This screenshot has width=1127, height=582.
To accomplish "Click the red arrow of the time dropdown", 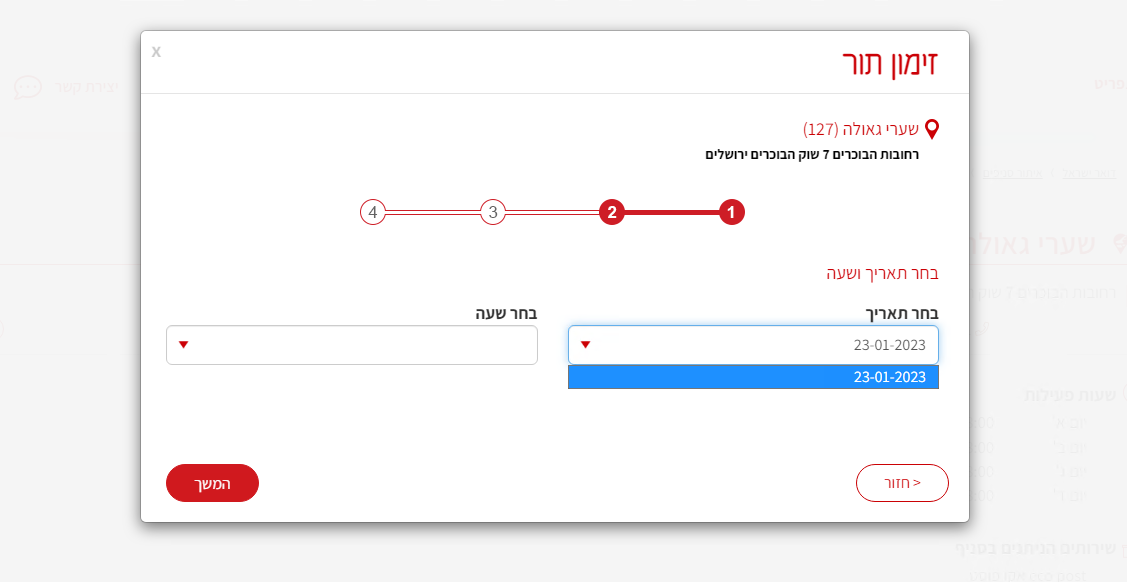I will (x=184, y=345).
